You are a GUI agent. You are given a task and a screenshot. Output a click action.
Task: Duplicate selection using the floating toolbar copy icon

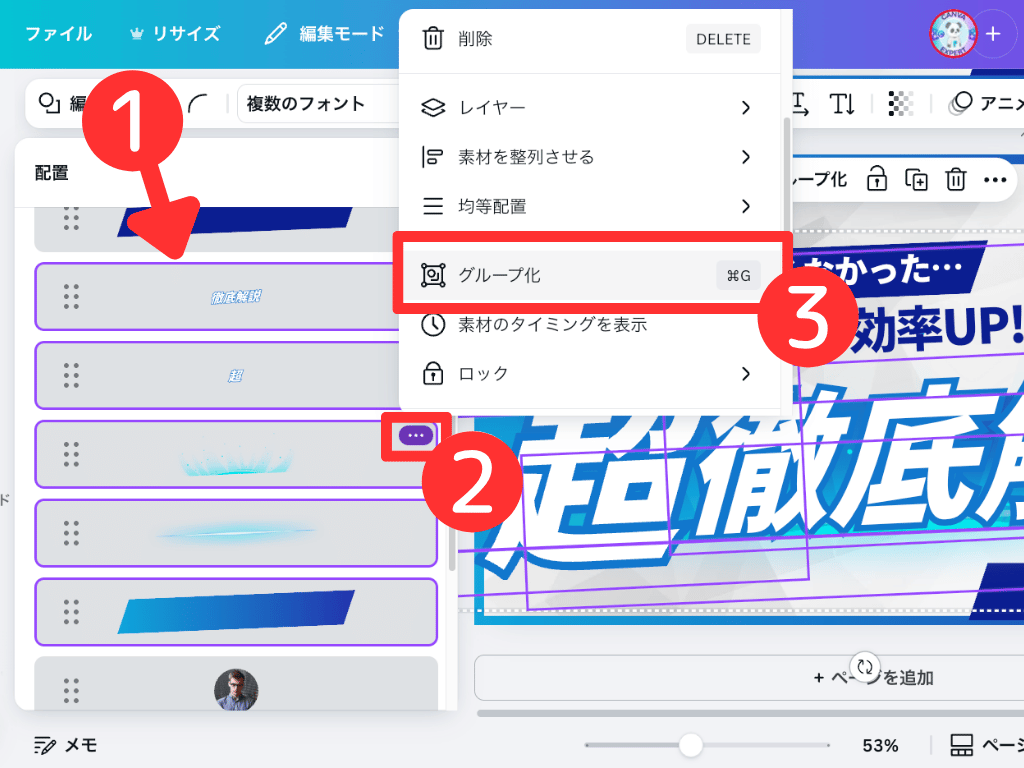(x=916, y=179)
